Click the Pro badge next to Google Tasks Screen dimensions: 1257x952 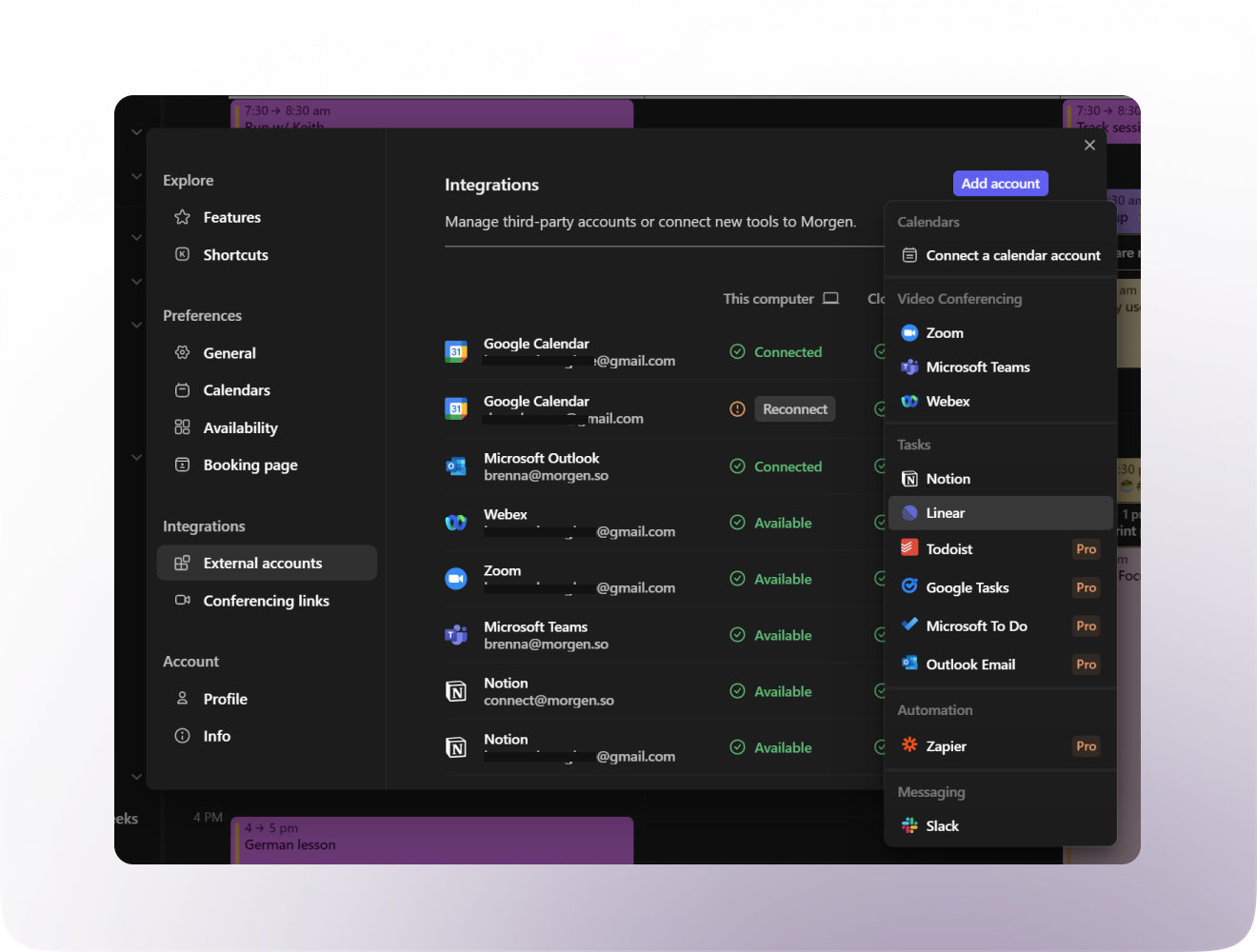[x=1086, y=587]
